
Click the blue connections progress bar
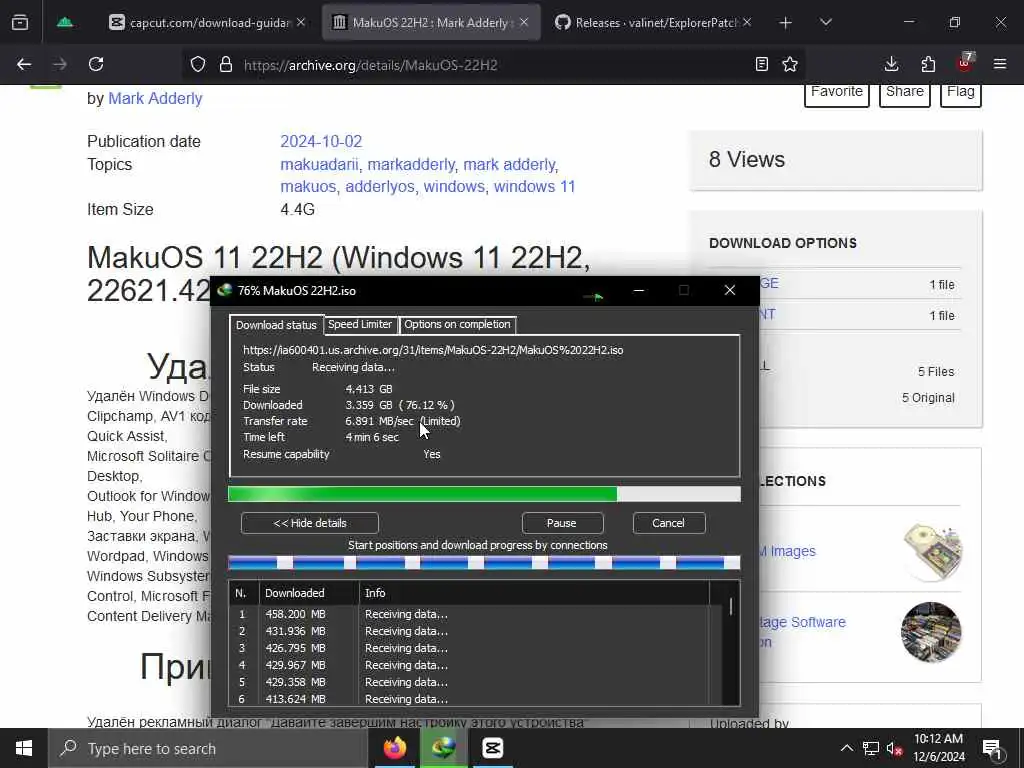coord(485,562)
